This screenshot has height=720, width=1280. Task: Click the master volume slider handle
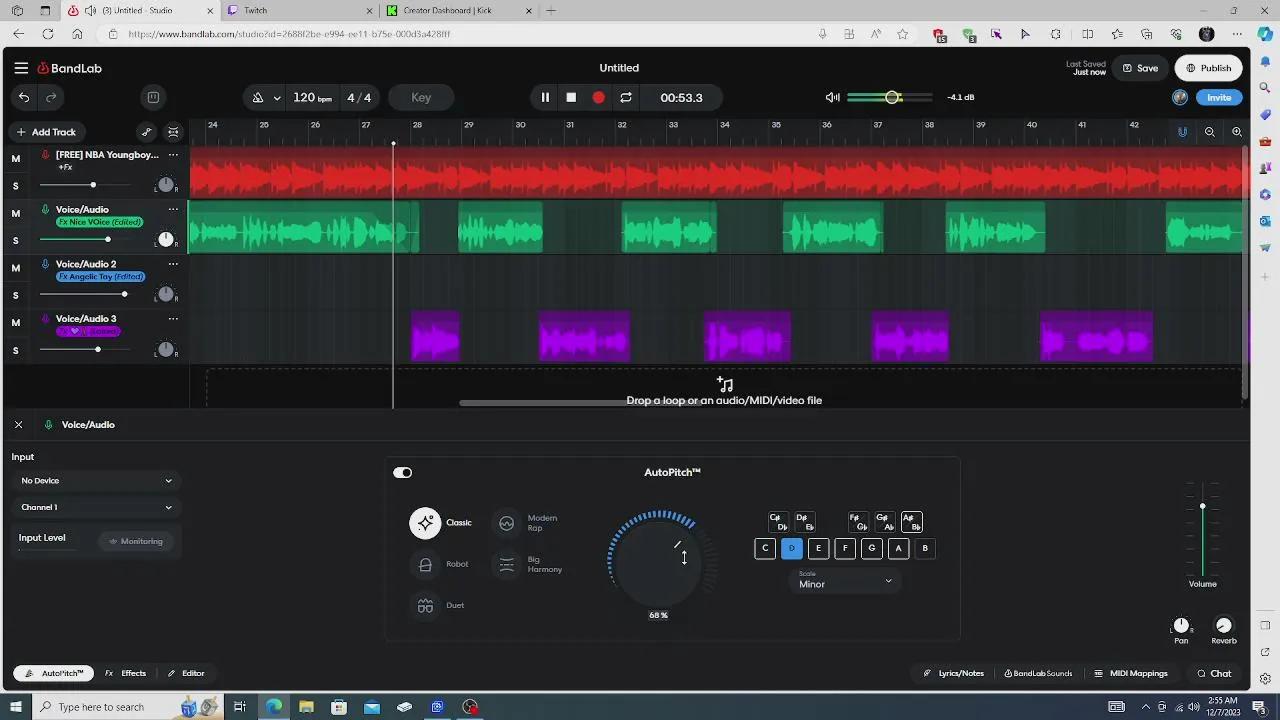coord(892,97)
